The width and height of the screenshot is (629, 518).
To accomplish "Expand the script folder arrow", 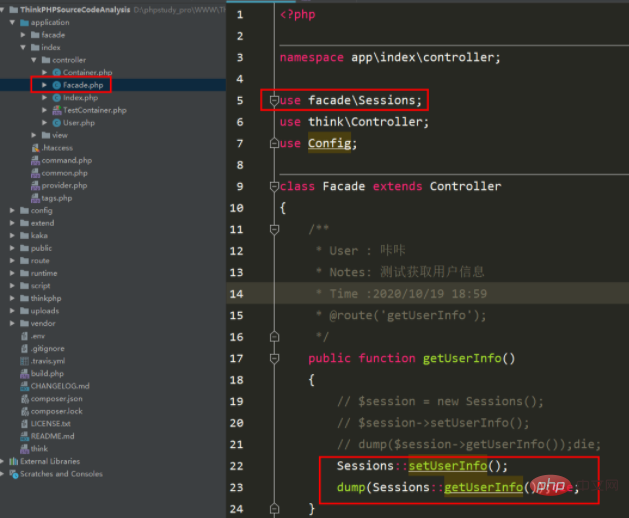I will (x=12, y=286).
